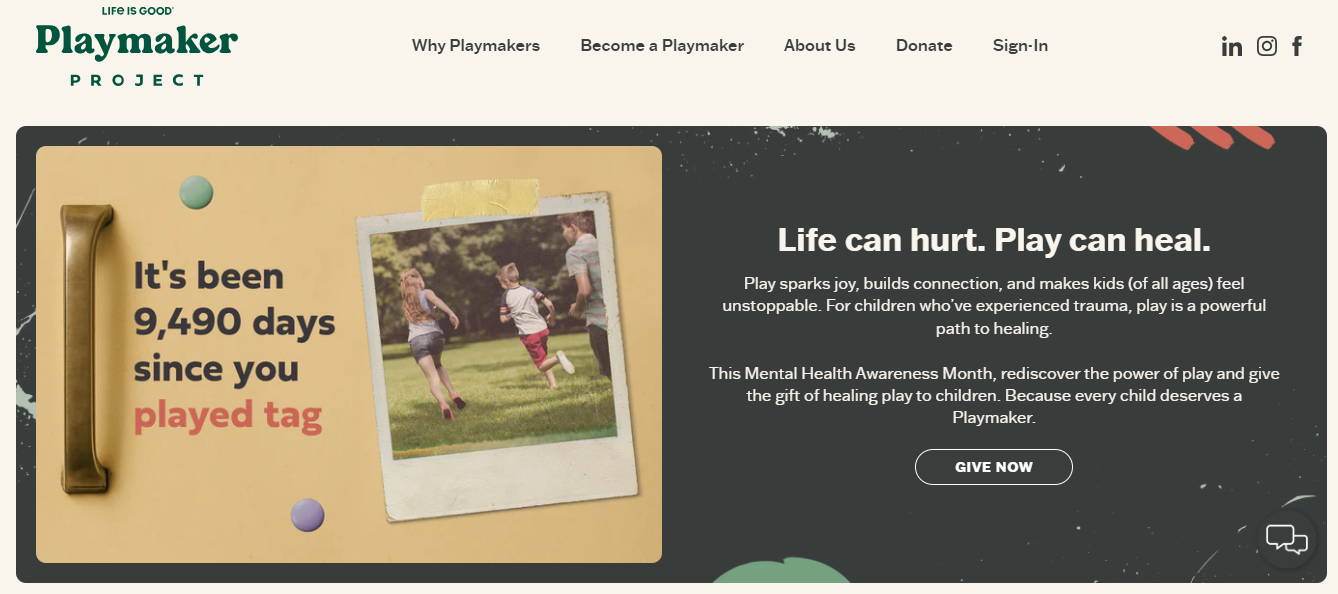Open the Sign-In page
The image size is (1338, 594).
[1020, 46]
